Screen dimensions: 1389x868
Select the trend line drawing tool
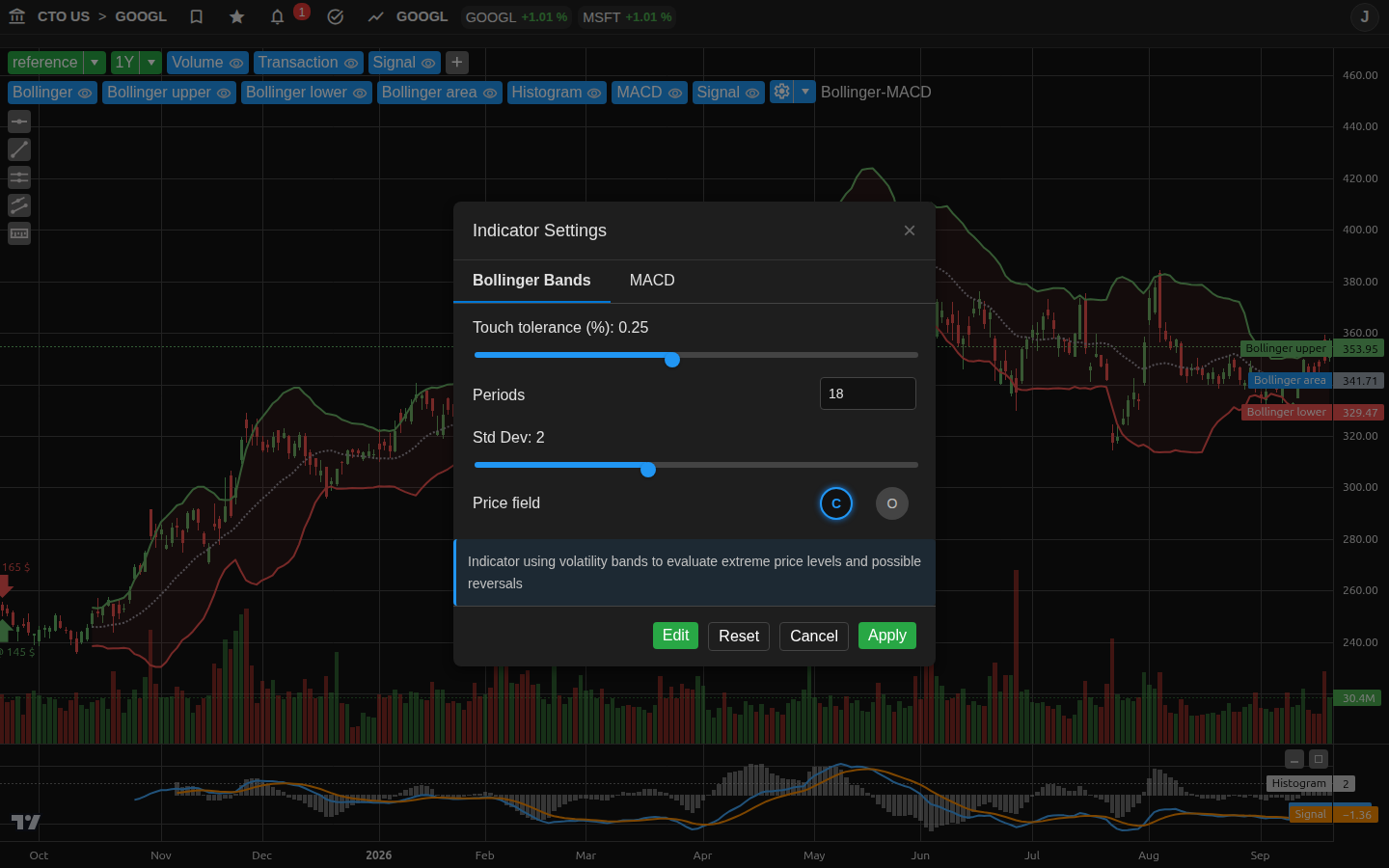[19, 149]
